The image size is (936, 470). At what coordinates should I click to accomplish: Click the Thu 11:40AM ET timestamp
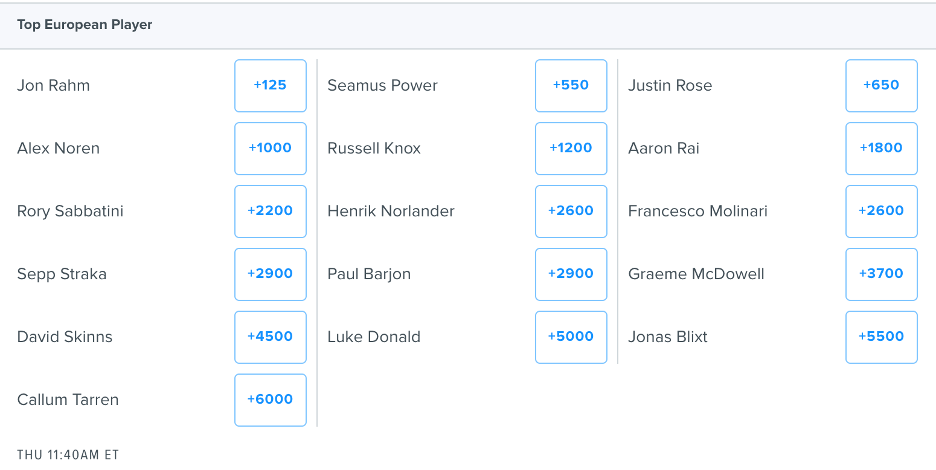coord(68,455)
